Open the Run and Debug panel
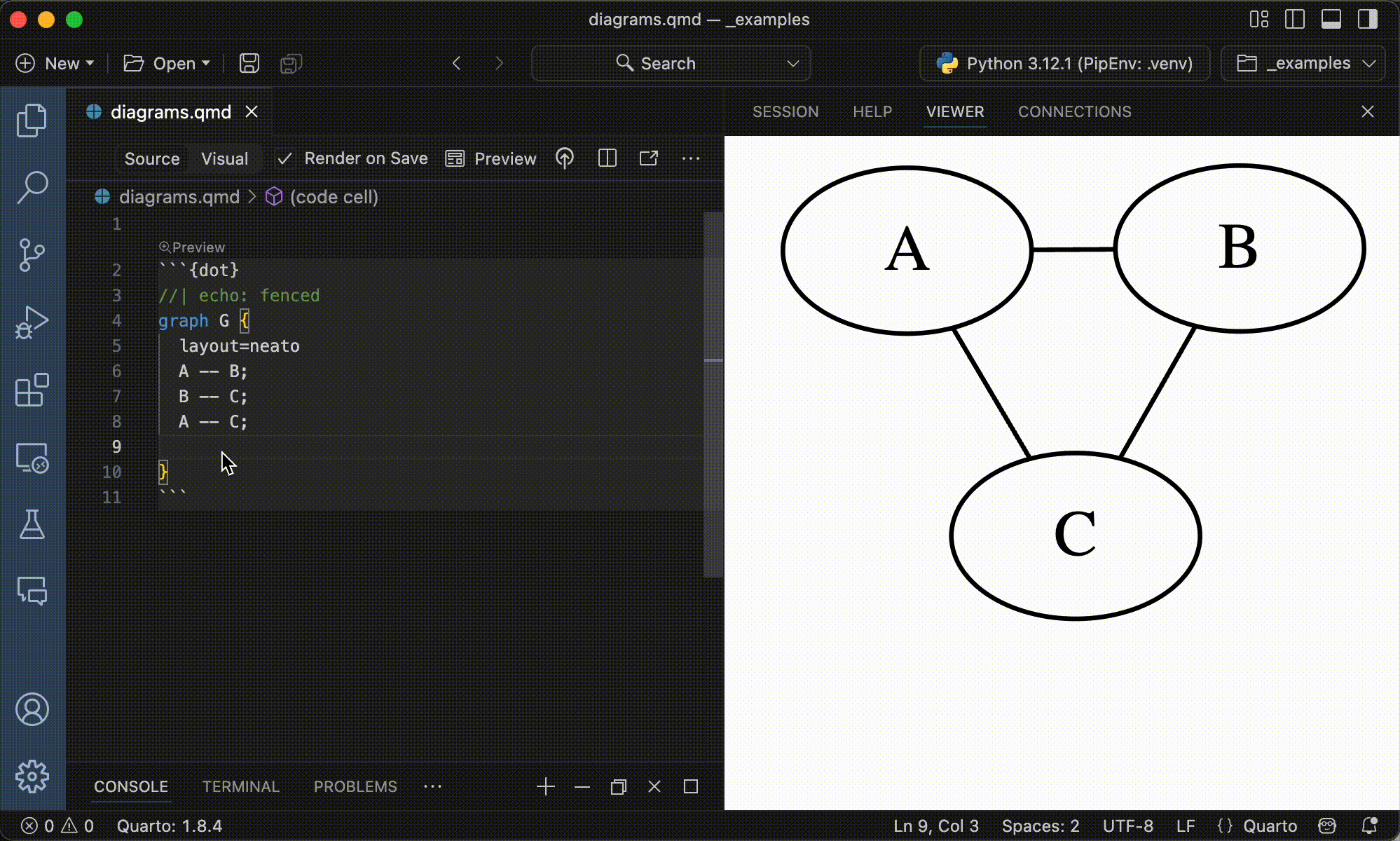This screenshot has height=841, width=1400. 33,322
